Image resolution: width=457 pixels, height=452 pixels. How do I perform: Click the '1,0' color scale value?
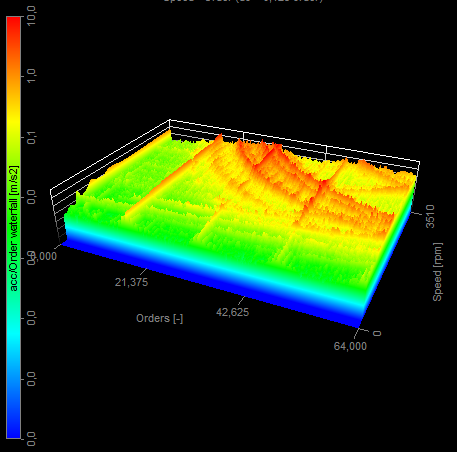pyautogui.click(x=31, y=76)
